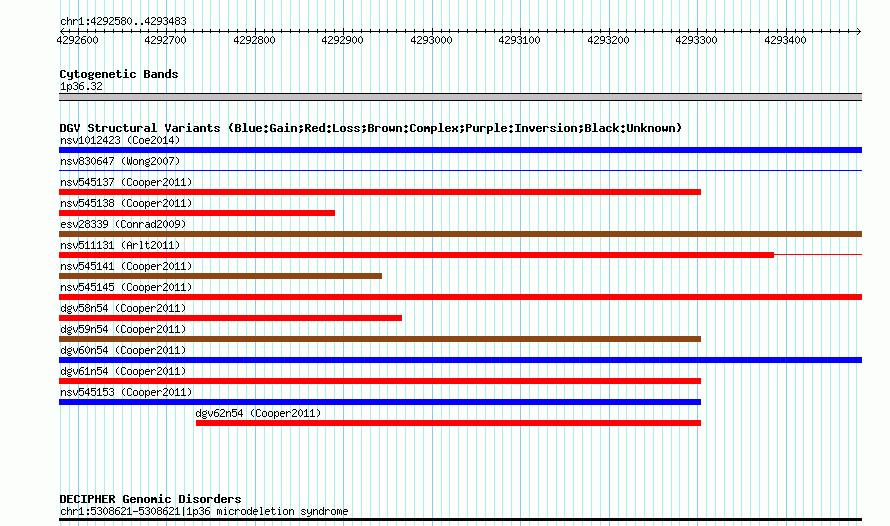Select the blue nsv545153 gain bar
890x526 pixels.
point(380,402)
